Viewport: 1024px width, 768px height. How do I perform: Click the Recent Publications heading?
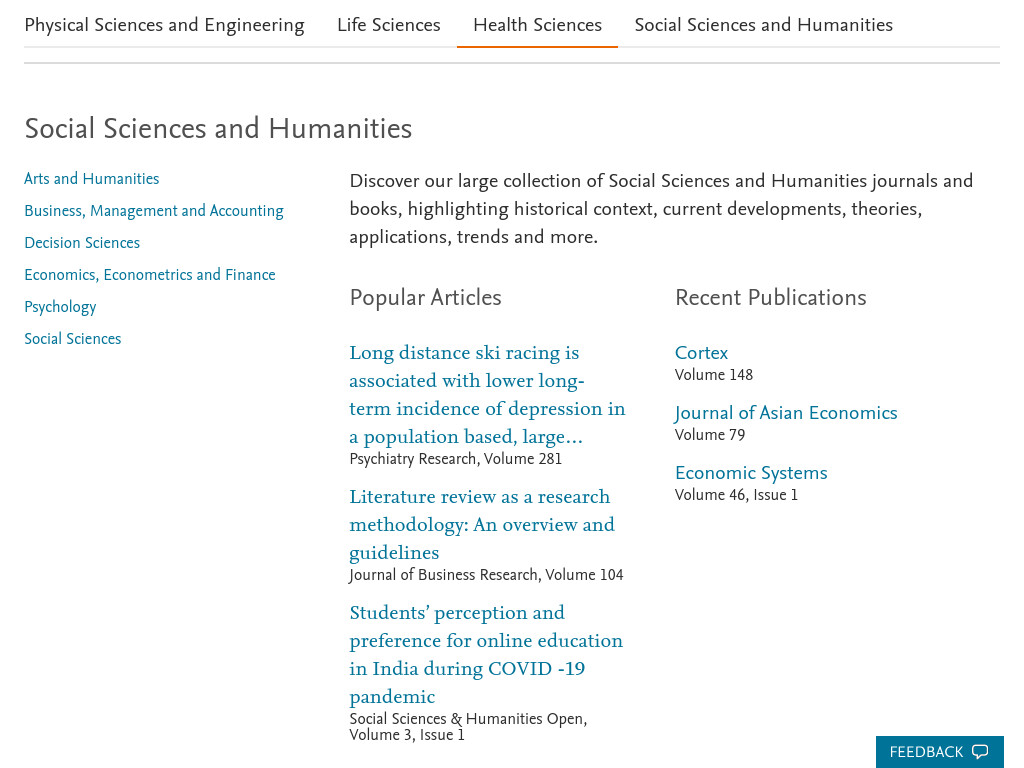pos(771,298)
